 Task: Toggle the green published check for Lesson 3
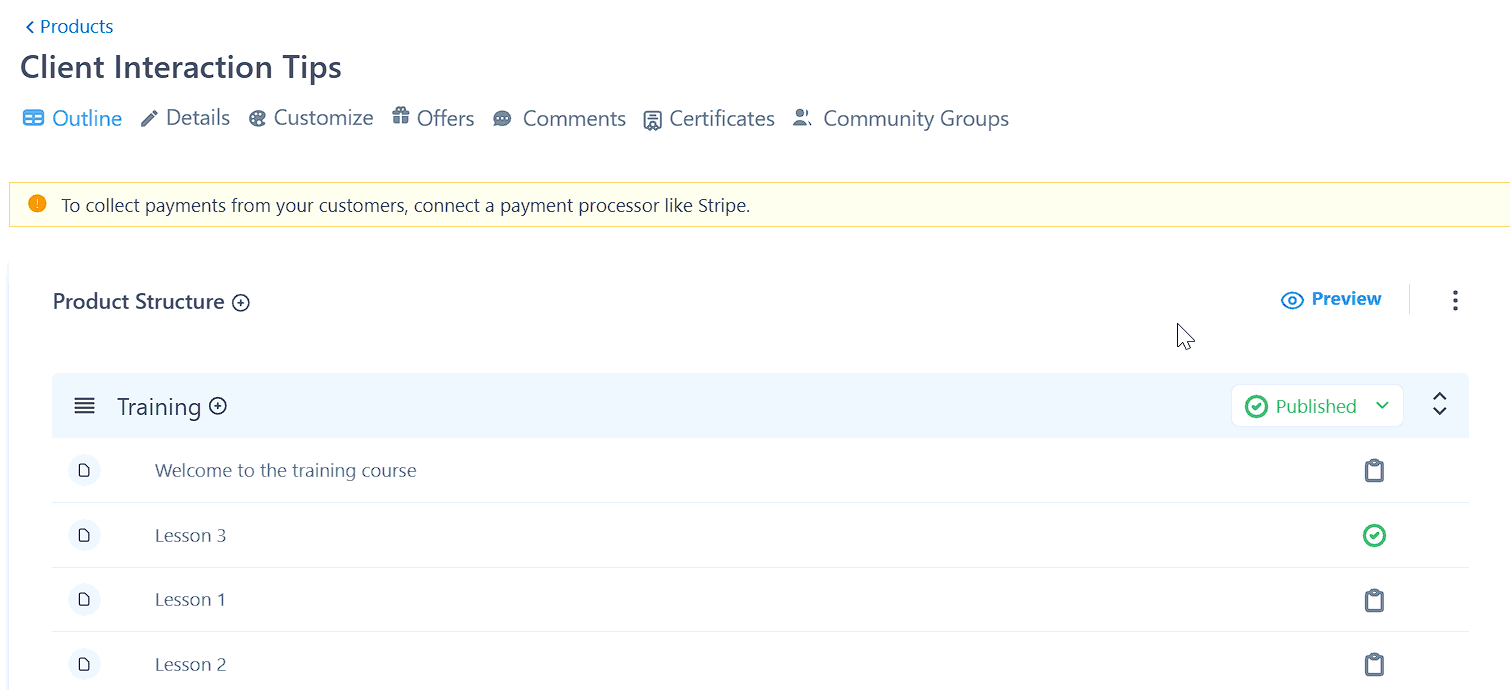tap(1374, 536)
